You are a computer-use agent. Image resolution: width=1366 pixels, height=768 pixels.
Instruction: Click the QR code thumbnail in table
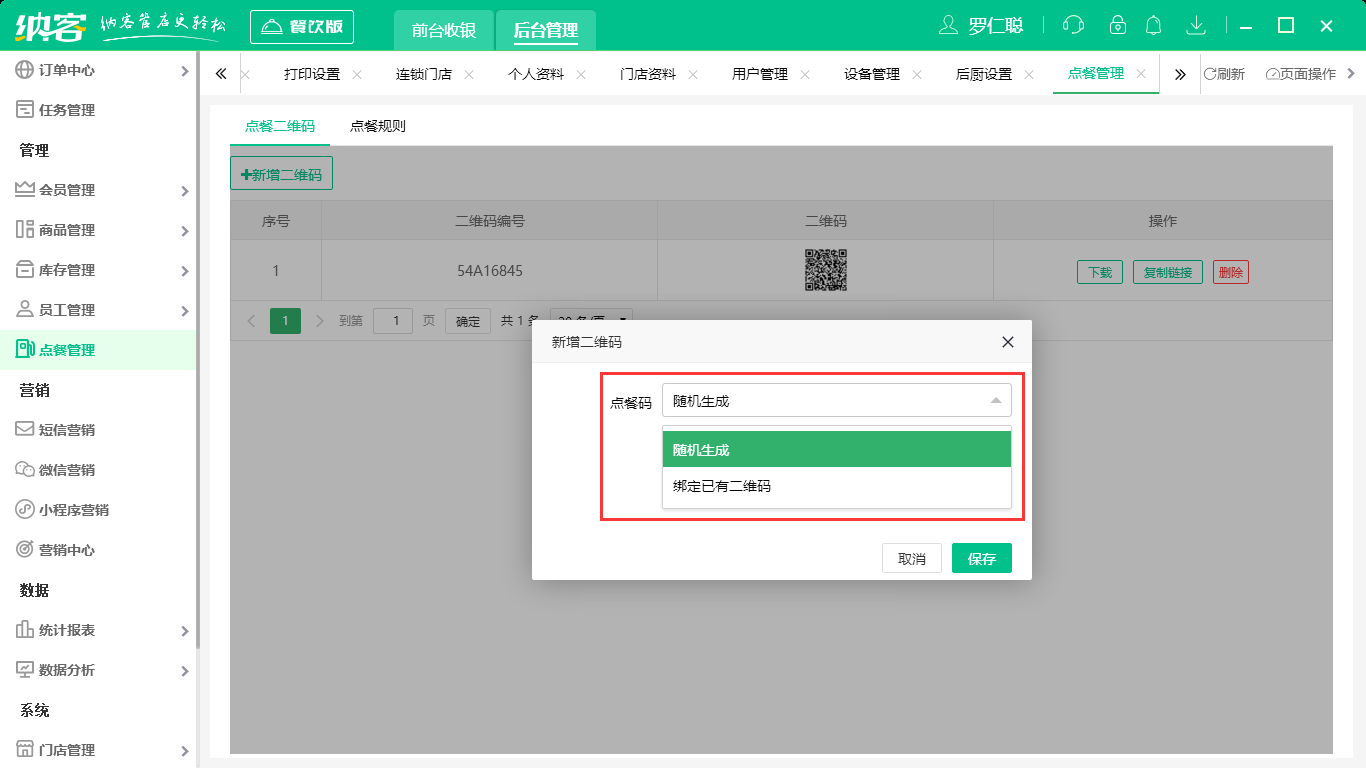click(825, 270)
